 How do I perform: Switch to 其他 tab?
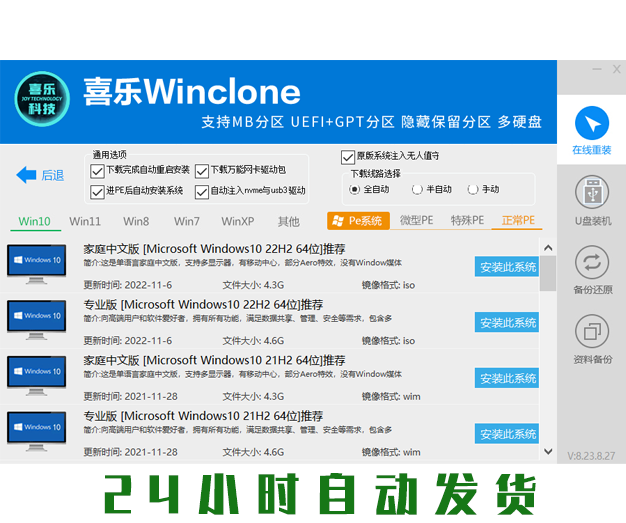click(x=289, y=221)
